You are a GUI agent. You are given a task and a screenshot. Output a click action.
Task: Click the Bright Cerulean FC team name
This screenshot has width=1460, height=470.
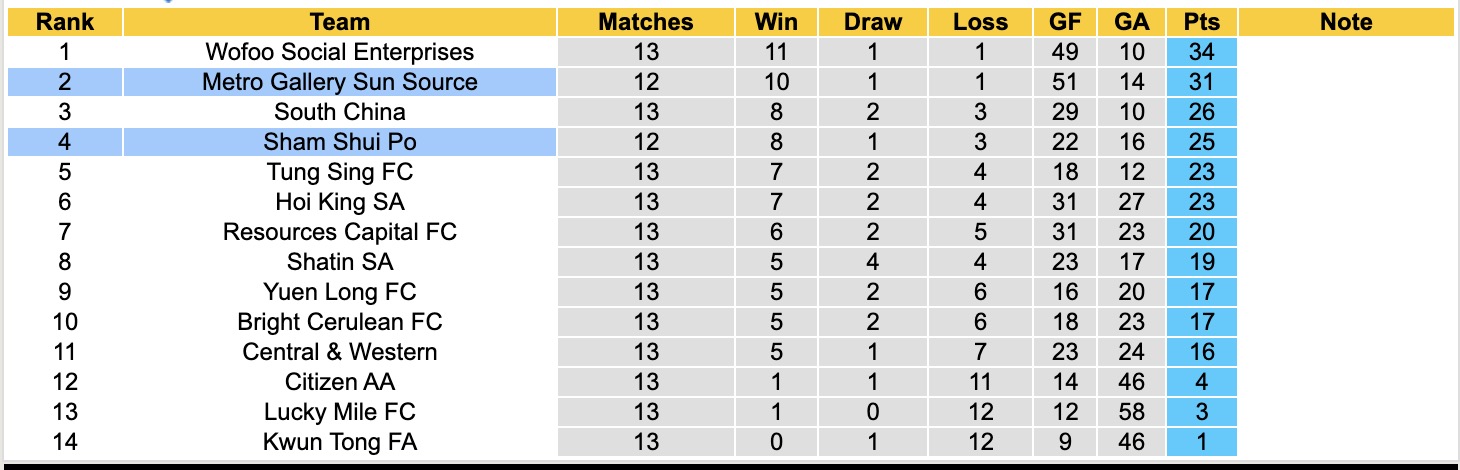[x=340, y=322]
